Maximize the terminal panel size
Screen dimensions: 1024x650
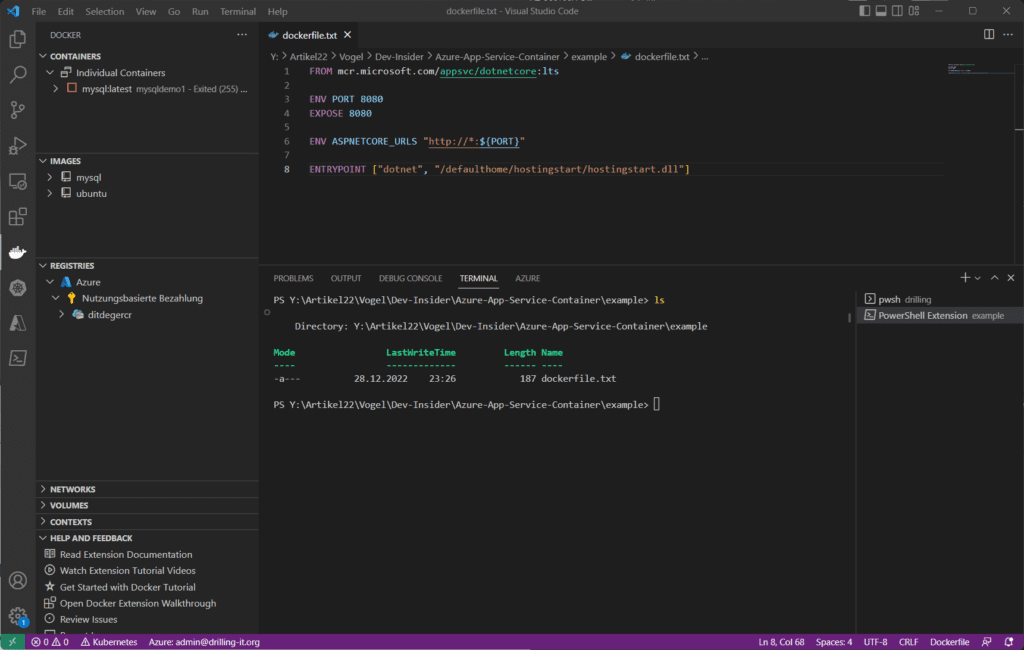[994, 278]
